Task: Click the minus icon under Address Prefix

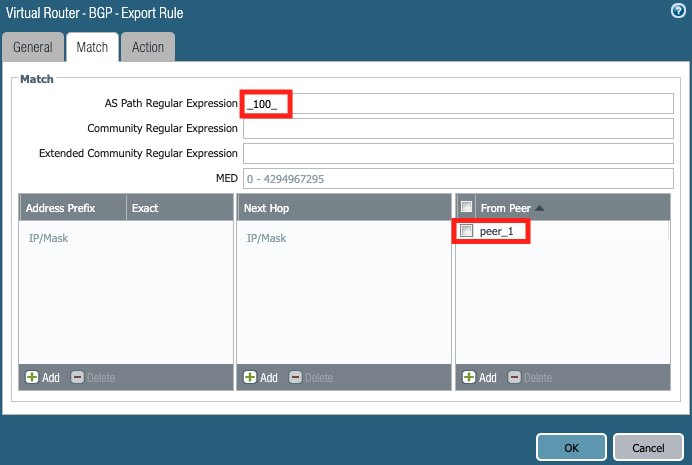Action: click(77, 377)
